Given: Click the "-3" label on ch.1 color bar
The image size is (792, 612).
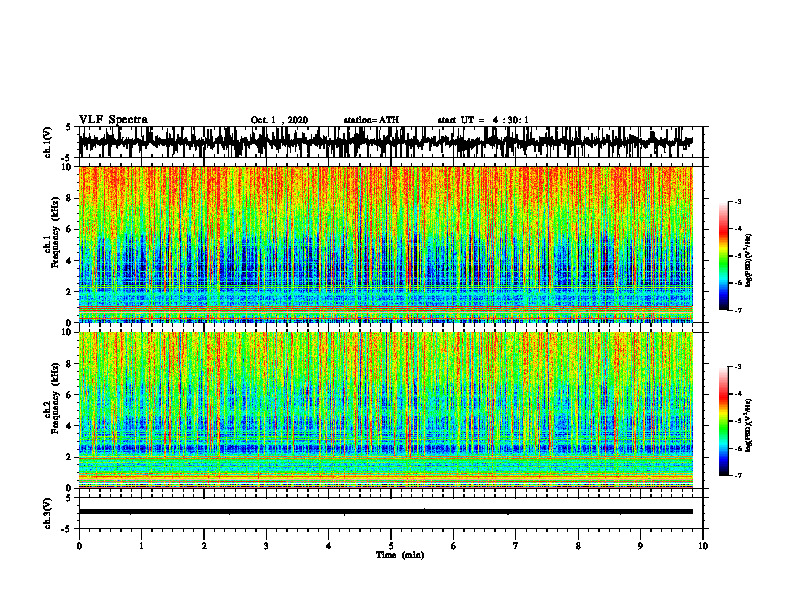Looking at the screenshot, I should [x=738, y=201].
